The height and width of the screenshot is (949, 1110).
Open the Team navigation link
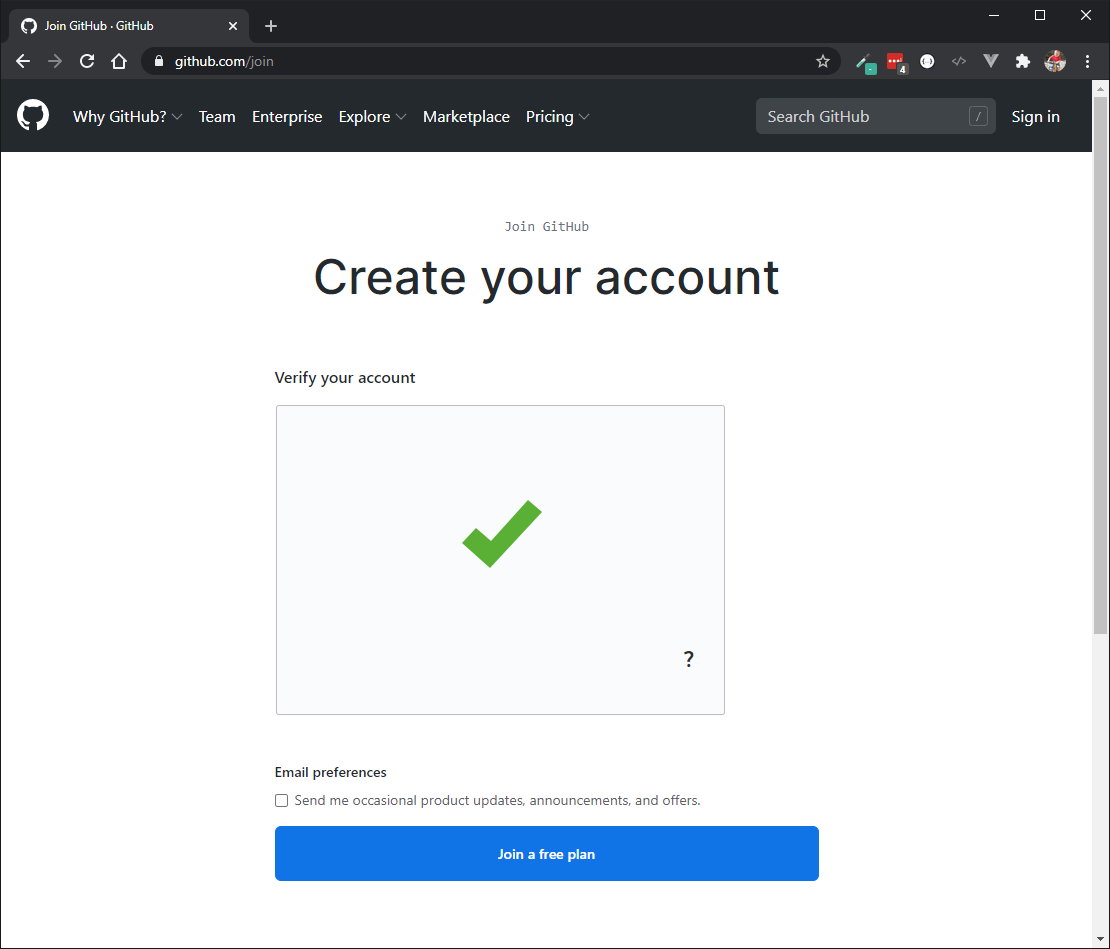pyautogui.click(x=217, y=117)
